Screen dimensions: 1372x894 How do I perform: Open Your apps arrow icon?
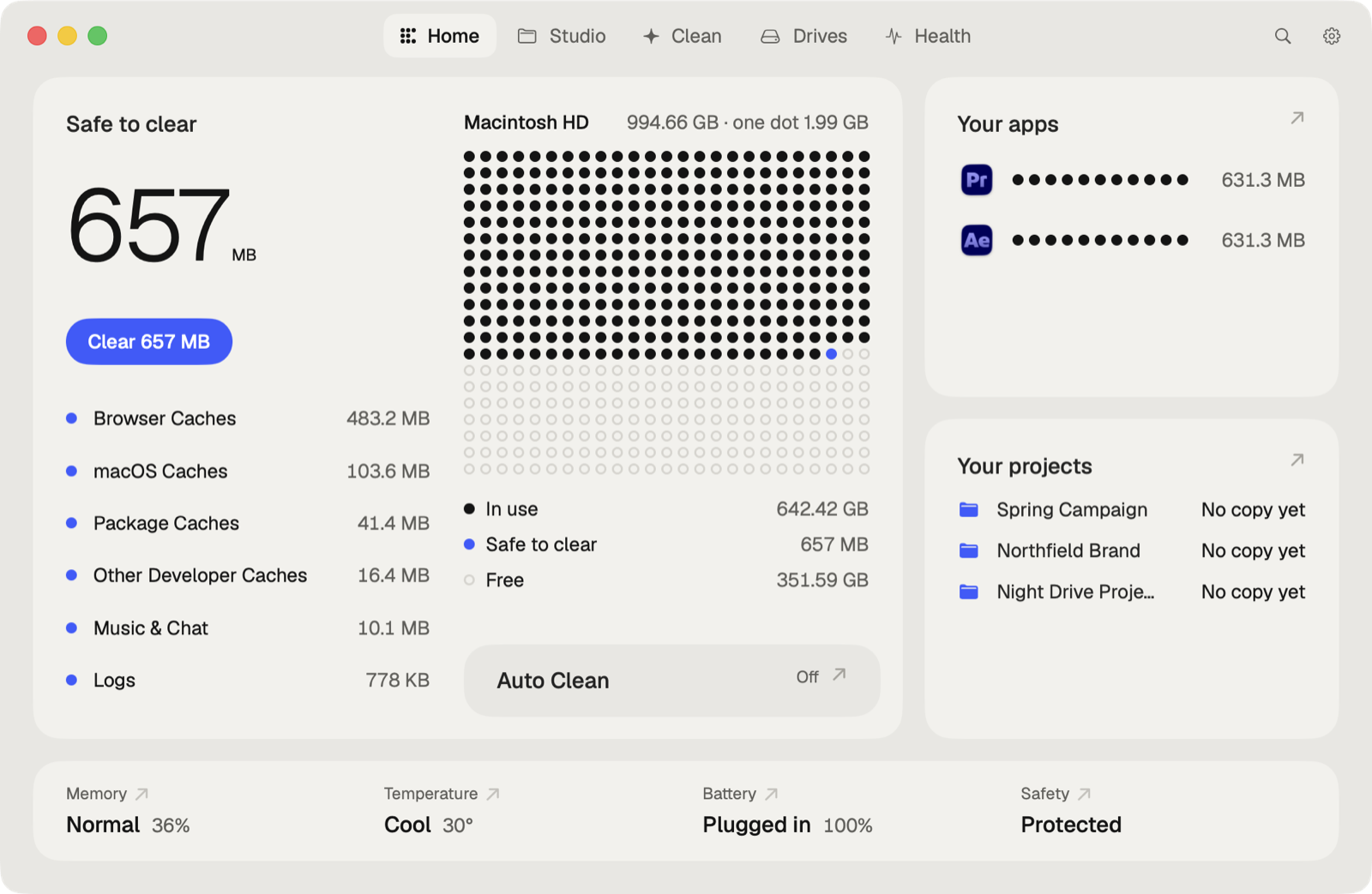(x=1297, y=118)
